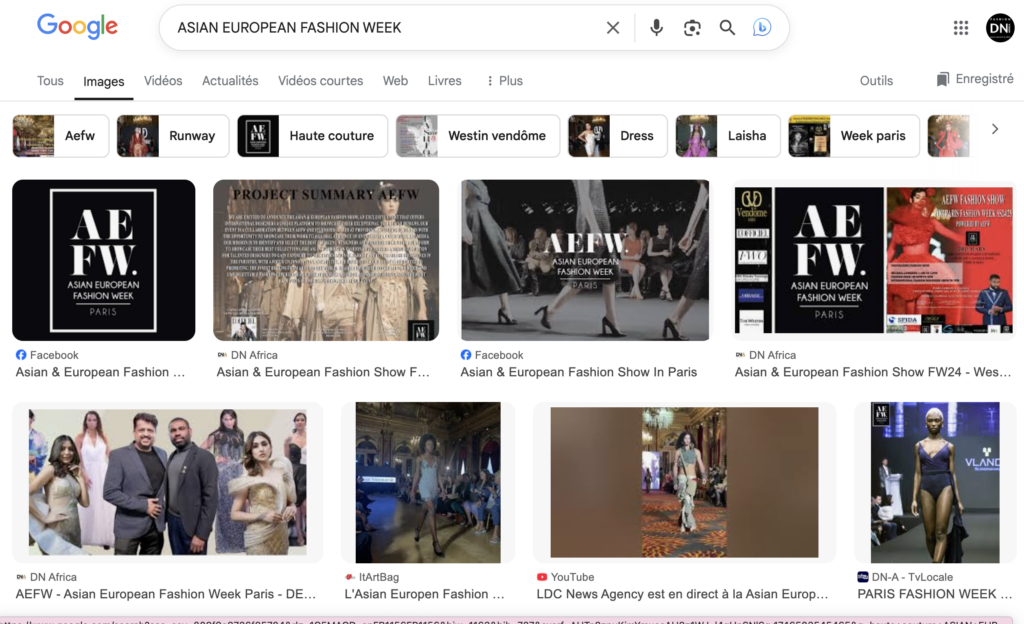Open the Enregistré saved items
This screenshot has height=624, width=1024.
(975, 79)
